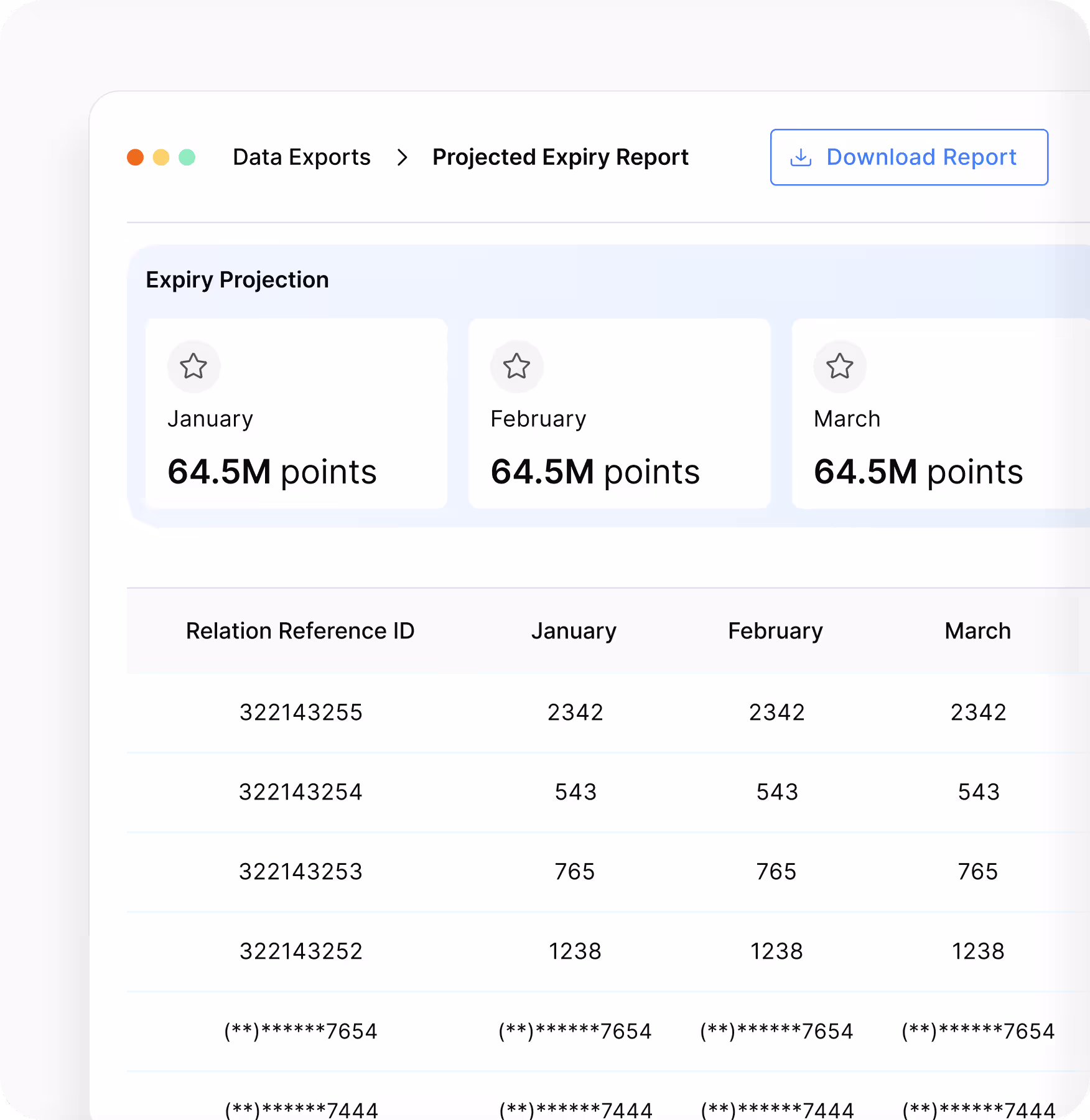Click March value 2342 in row 322143255
Screen dimensions: 1090x1120
point(979,712)
